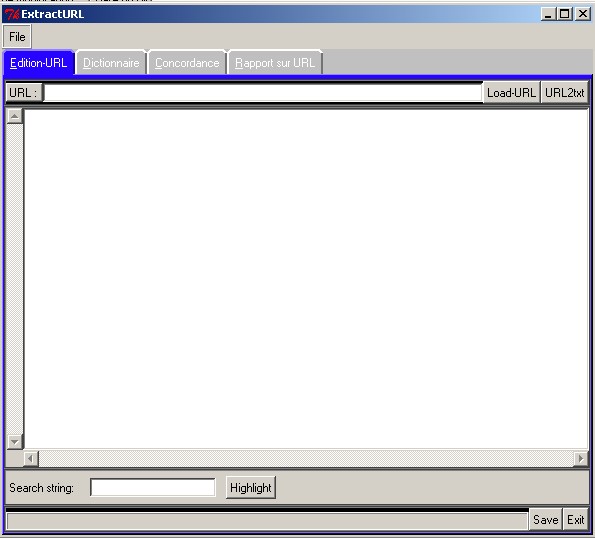The image size is (595, 538).
Task: Click the horizontal scrollbar left arrow
Action: pyautogui.click(x=31, y=459)
